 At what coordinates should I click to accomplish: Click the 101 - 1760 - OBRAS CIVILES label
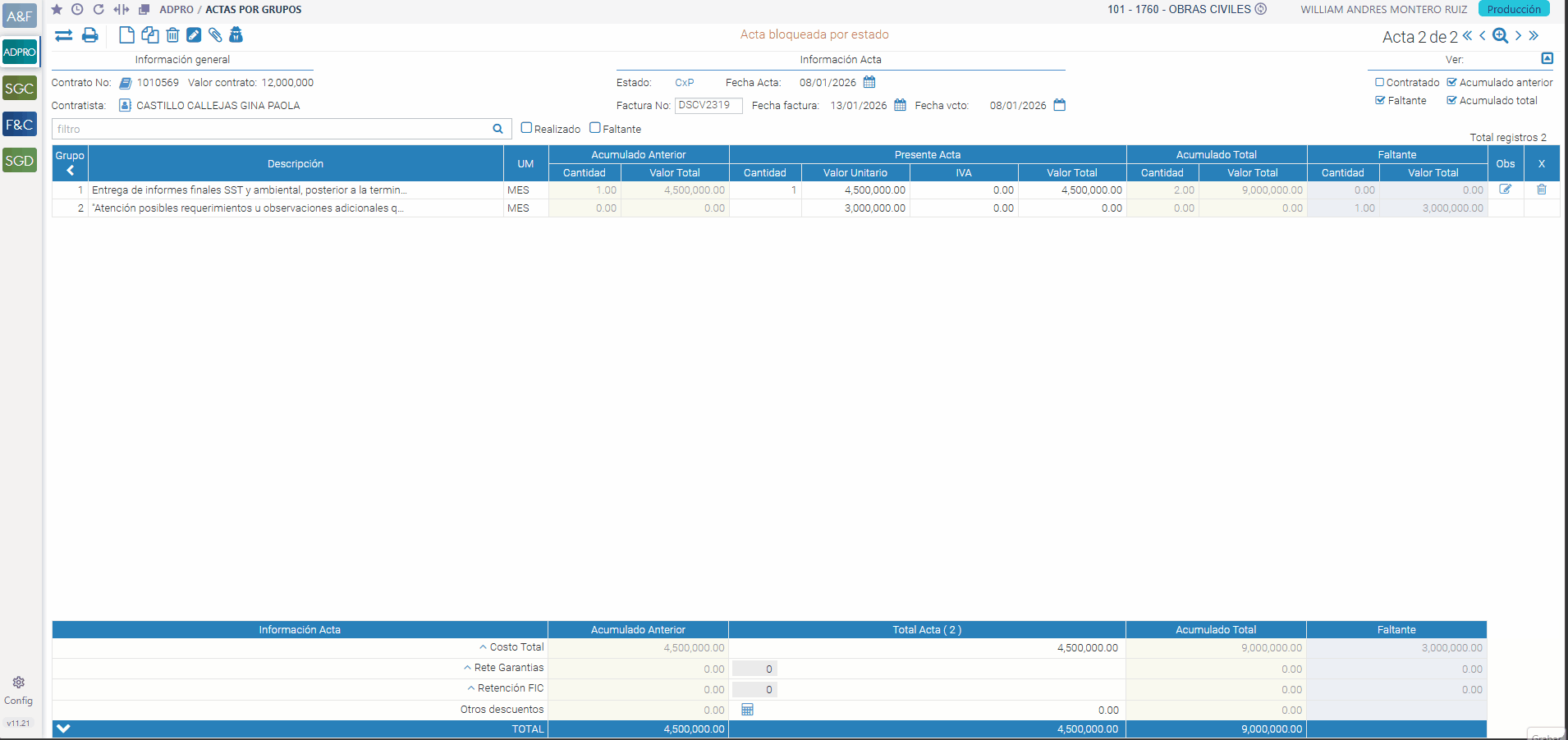click(x=1179, y=9)
